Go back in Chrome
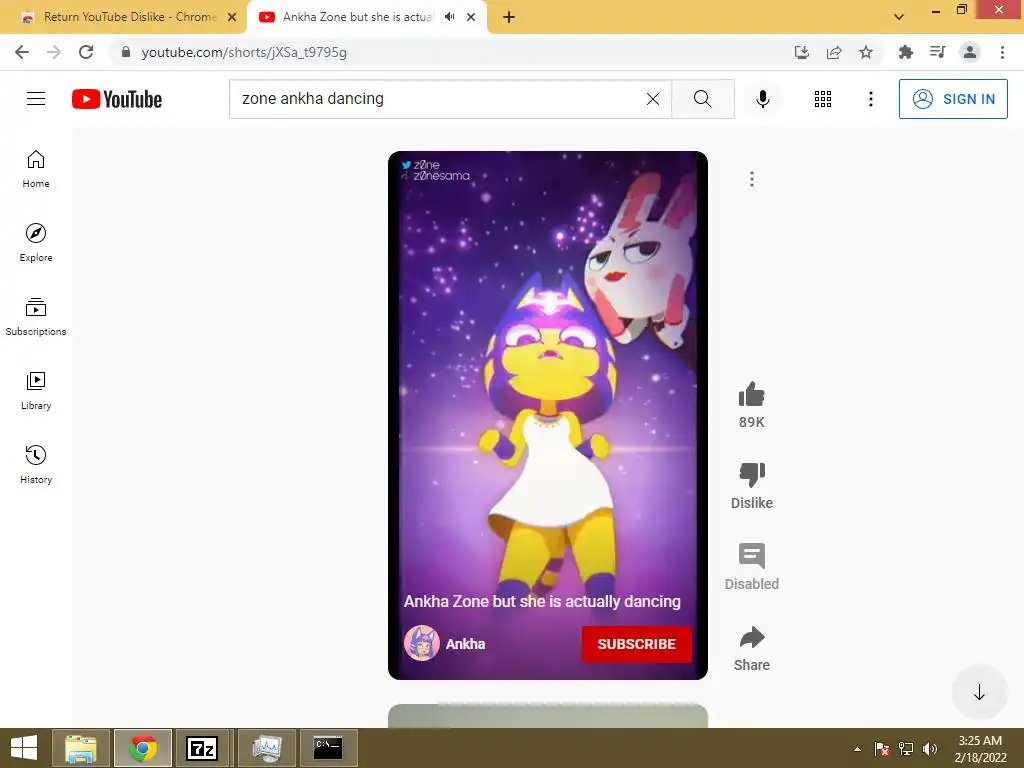This screenshot has width=1024, height=768. click(22, 52)
